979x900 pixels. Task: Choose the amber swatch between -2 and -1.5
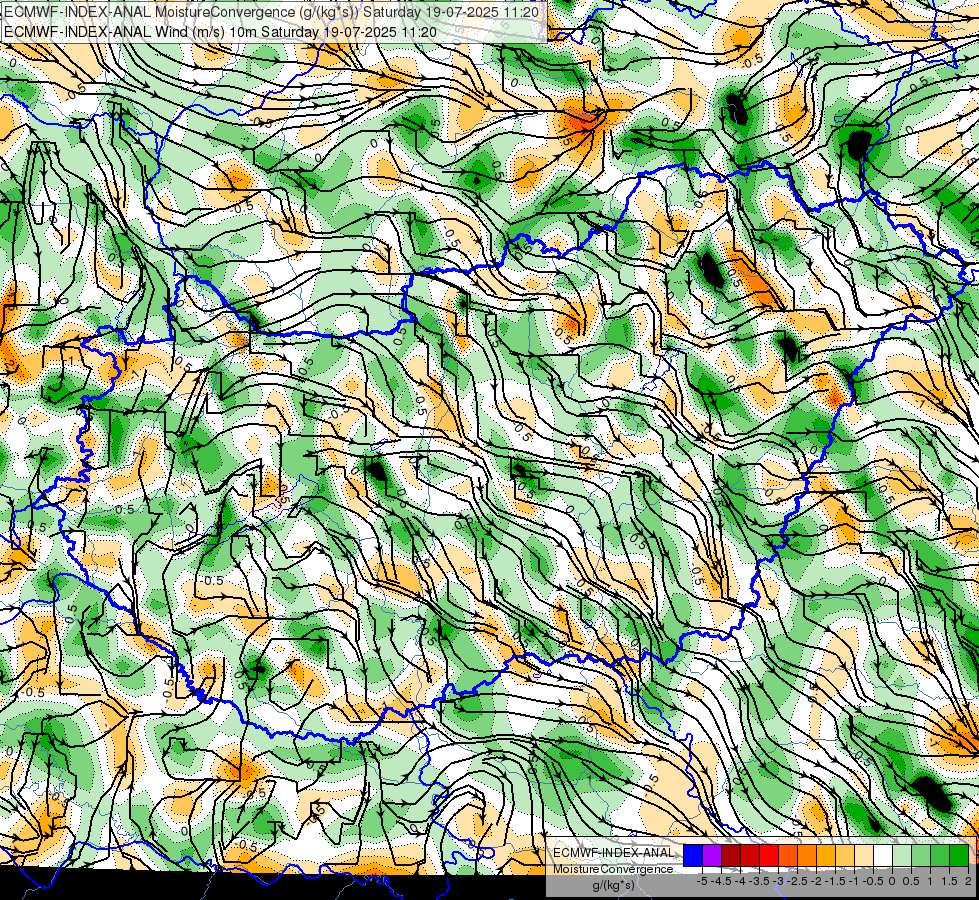tap(826, 856)
